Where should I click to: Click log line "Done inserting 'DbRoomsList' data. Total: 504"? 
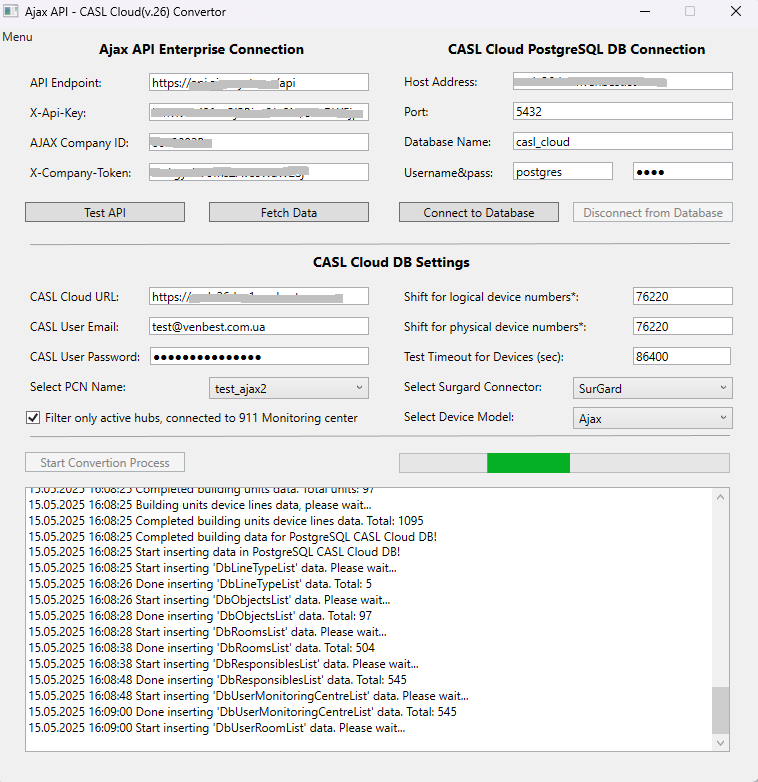point(201,648)
